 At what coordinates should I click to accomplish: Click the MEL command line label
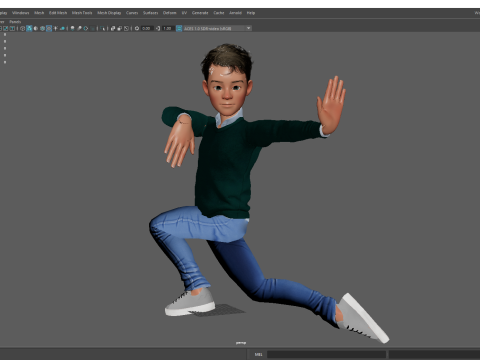click(x=259, y=354)
